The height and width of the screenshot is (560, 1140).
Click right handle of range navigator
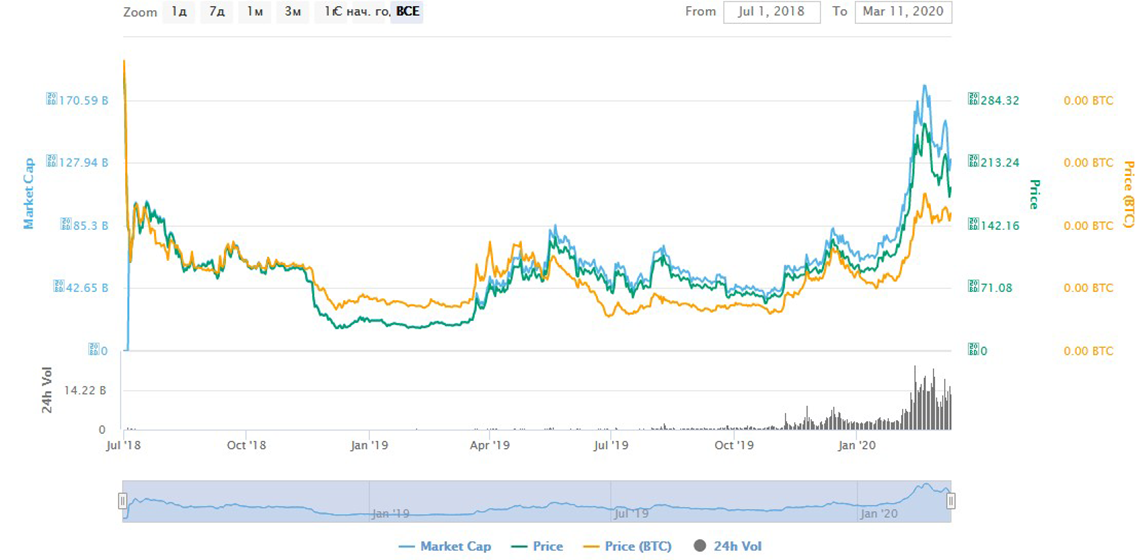point(951,501)
